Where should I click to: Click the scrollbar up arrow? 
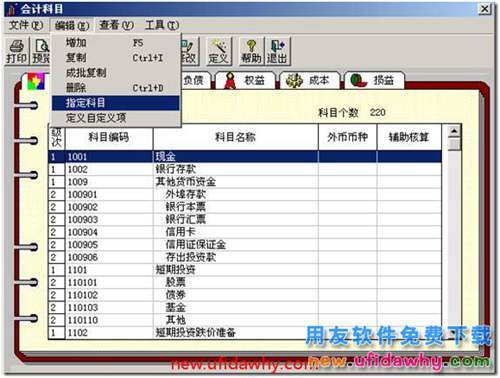click(x=454, y=131)
